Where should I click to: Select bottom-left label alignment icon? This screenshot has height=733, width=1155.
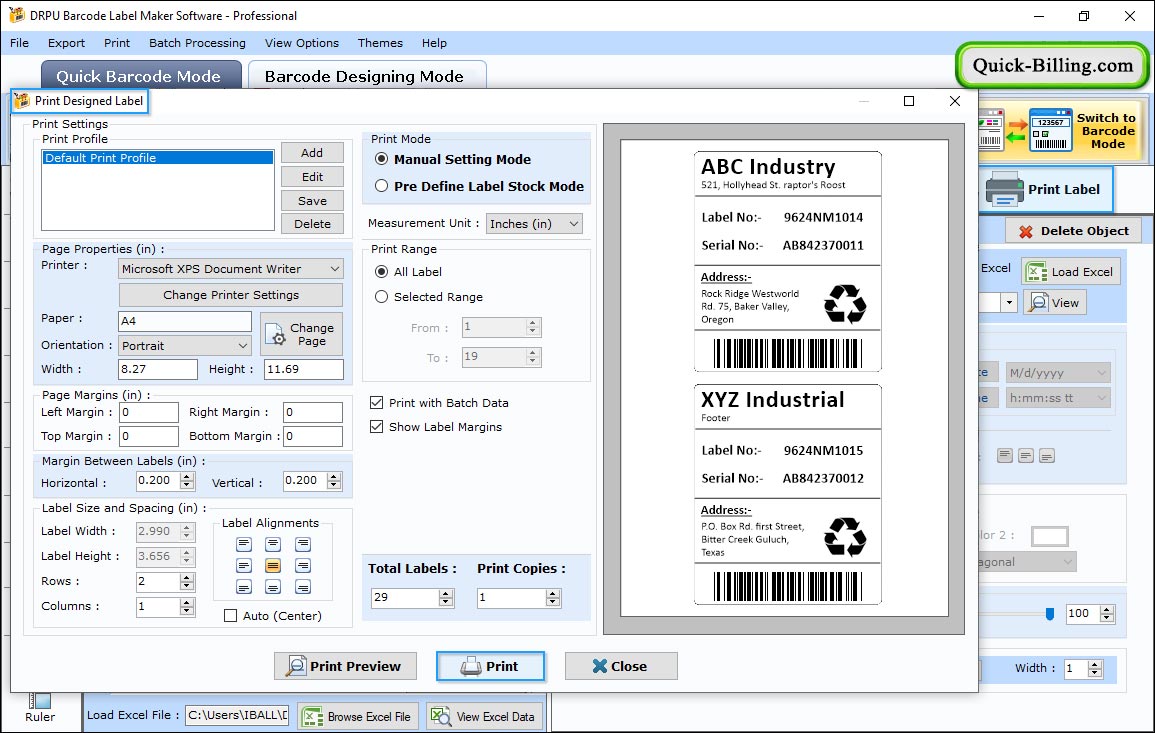pos(244,587)
